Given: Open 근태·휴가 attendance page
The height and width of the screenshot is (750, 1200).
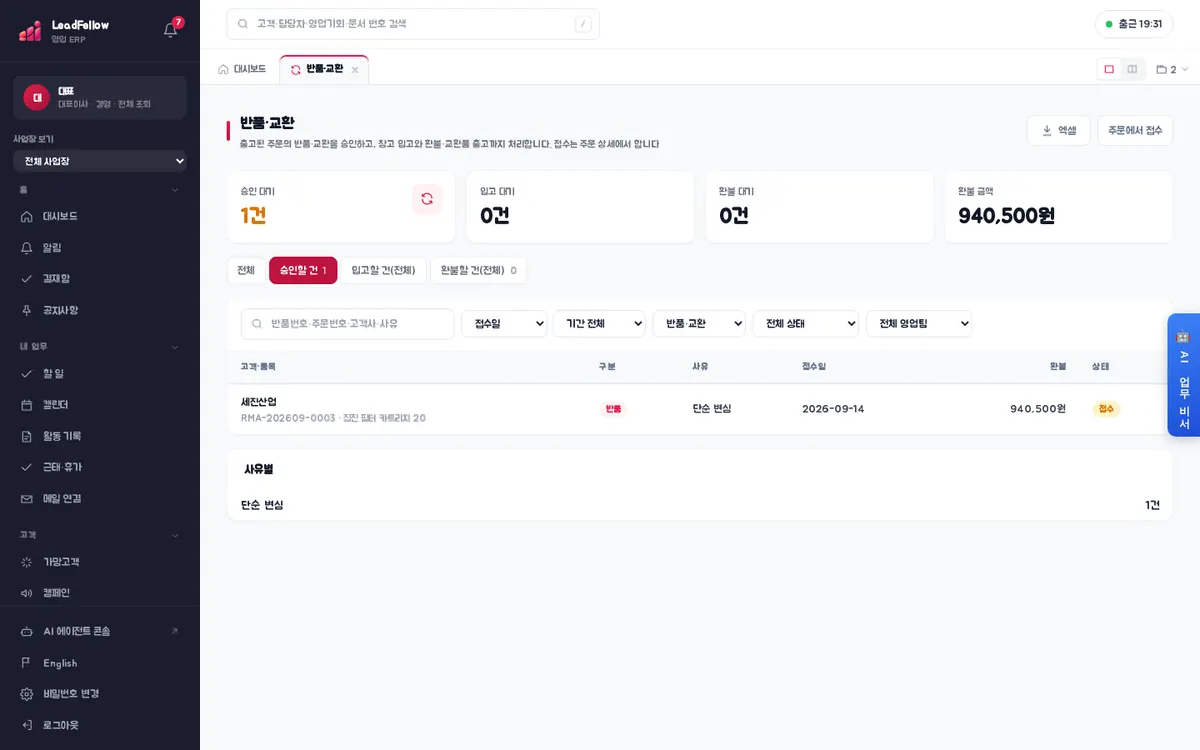Looking at the screenshot, I should [100, 467].
